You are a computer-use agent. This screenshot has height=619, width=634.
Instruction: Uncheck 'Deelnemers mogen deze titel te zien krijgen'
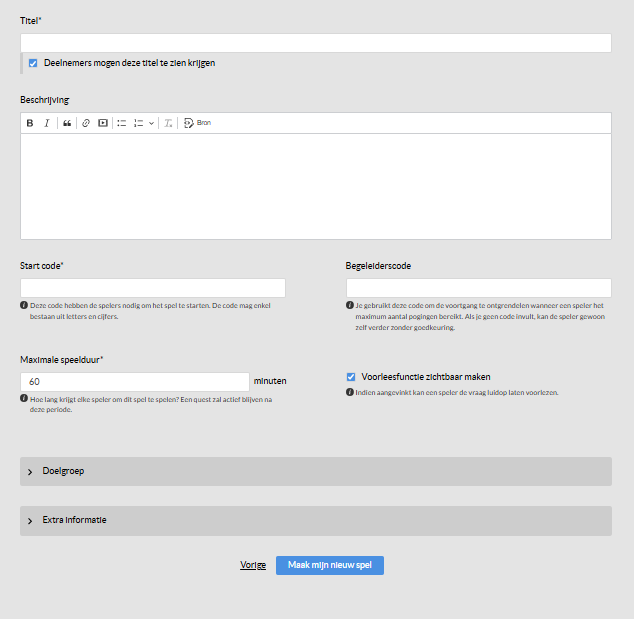(33, 63)
